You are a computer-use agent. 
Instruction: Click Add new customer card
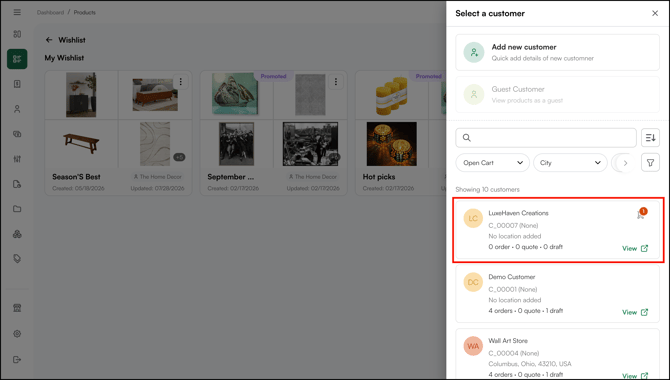coord(558,53)
